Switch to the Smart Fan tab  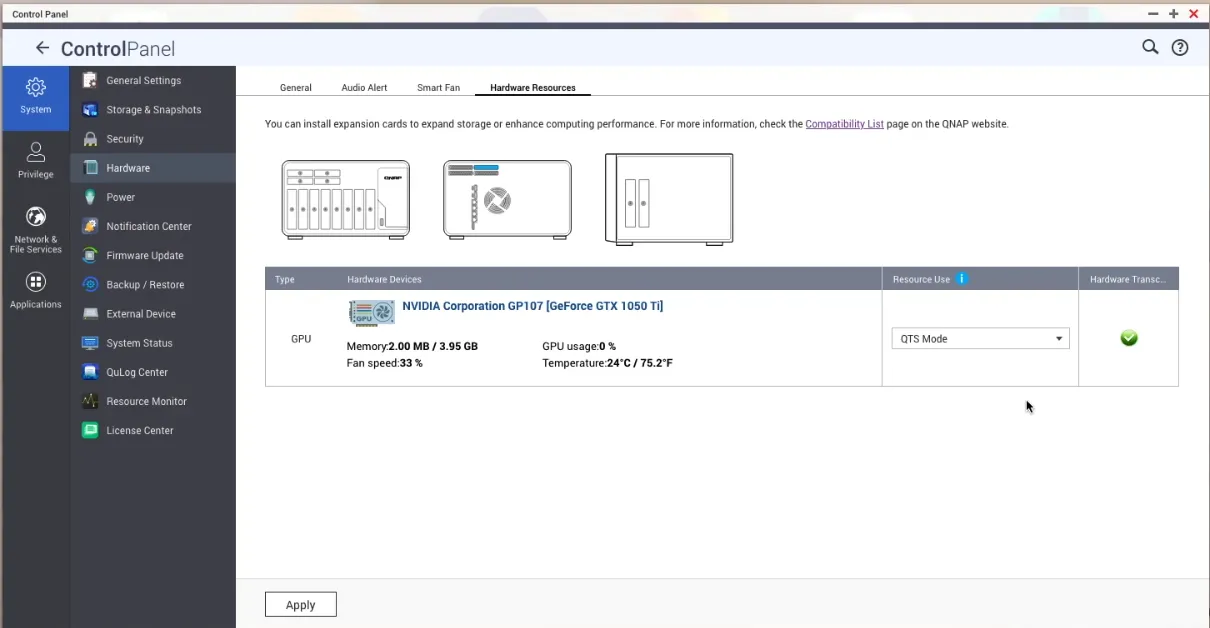438,87
